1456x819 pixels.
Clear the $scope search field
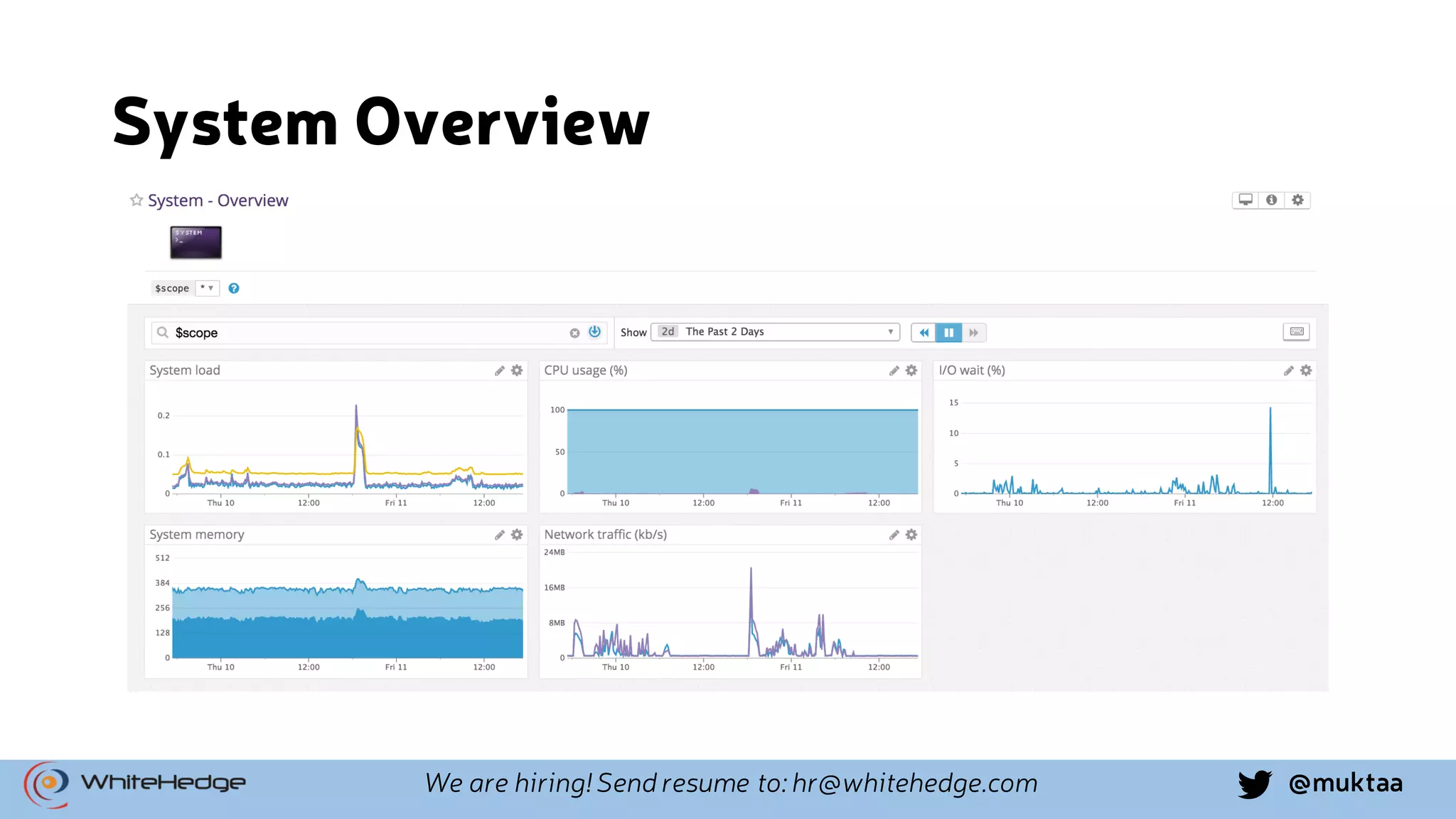point(574,333)
